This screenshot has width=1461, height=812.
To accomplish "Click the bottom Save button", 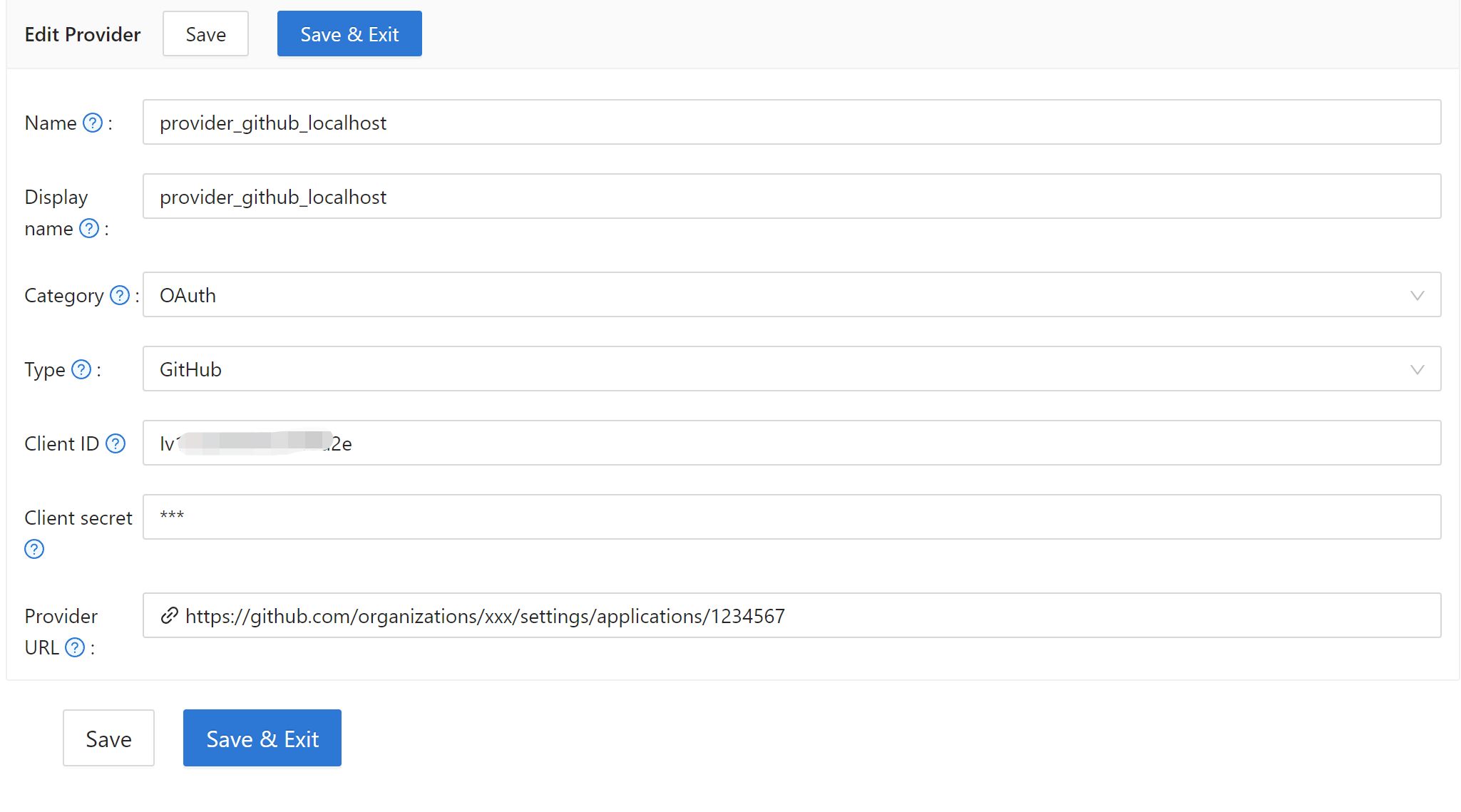I will click(x=108, y=738).
